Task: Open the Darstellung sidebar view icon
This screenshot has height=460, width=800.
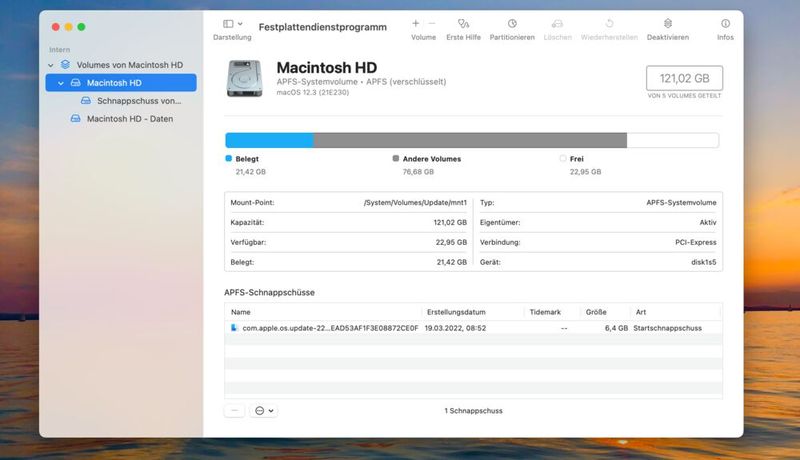Action: pos(228,23)
